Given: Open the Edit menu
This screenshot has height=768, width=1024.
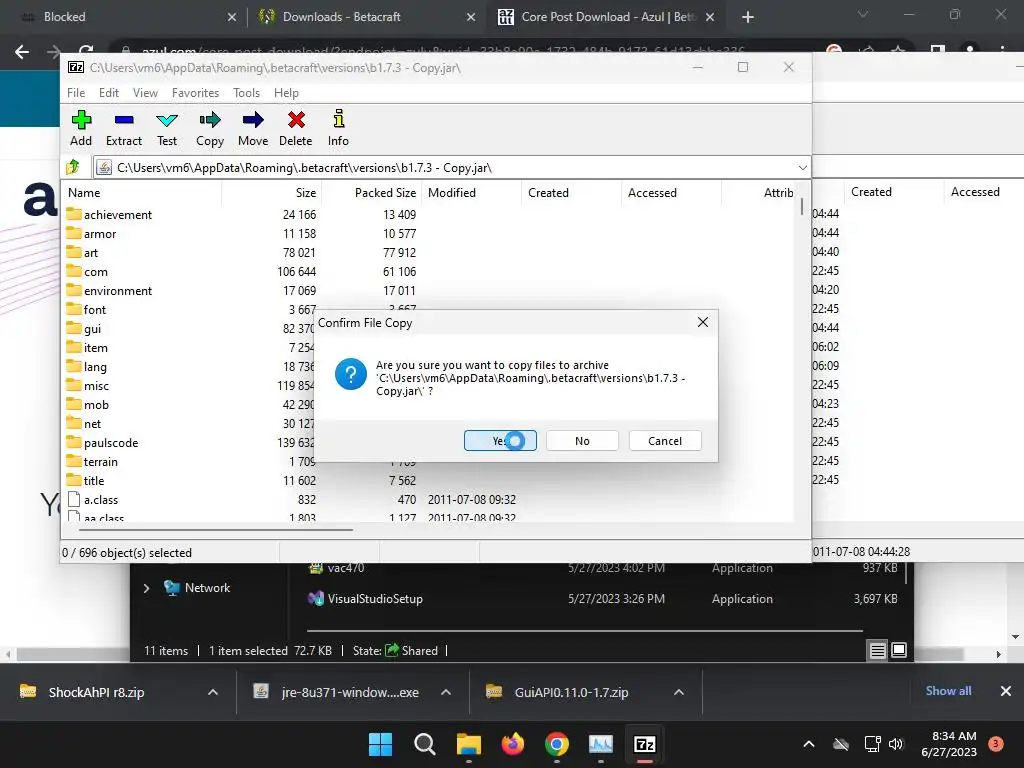Looking at the screenshot, I should 108,93.
